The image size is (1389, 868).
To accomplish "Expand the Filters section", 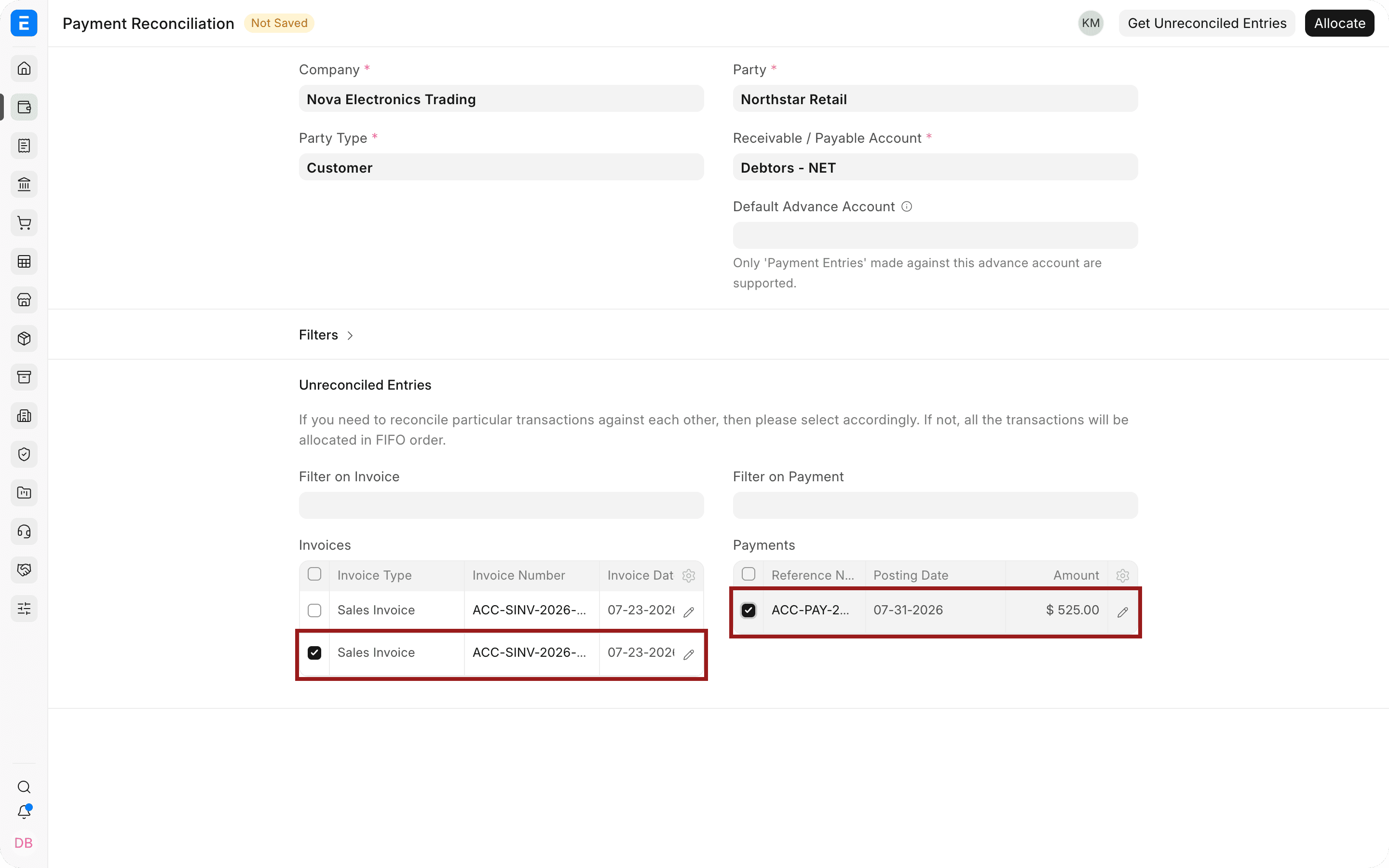I will pos(326,335).
